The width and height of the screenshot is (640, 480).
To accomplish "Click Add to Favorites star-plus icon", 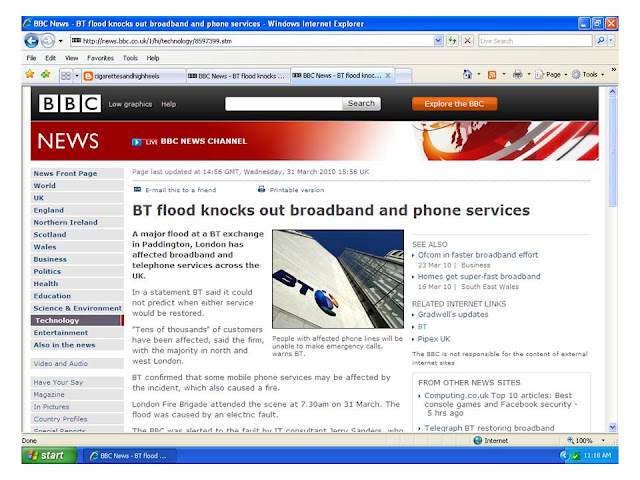I will pyautogui.click(x=46, y=74).
